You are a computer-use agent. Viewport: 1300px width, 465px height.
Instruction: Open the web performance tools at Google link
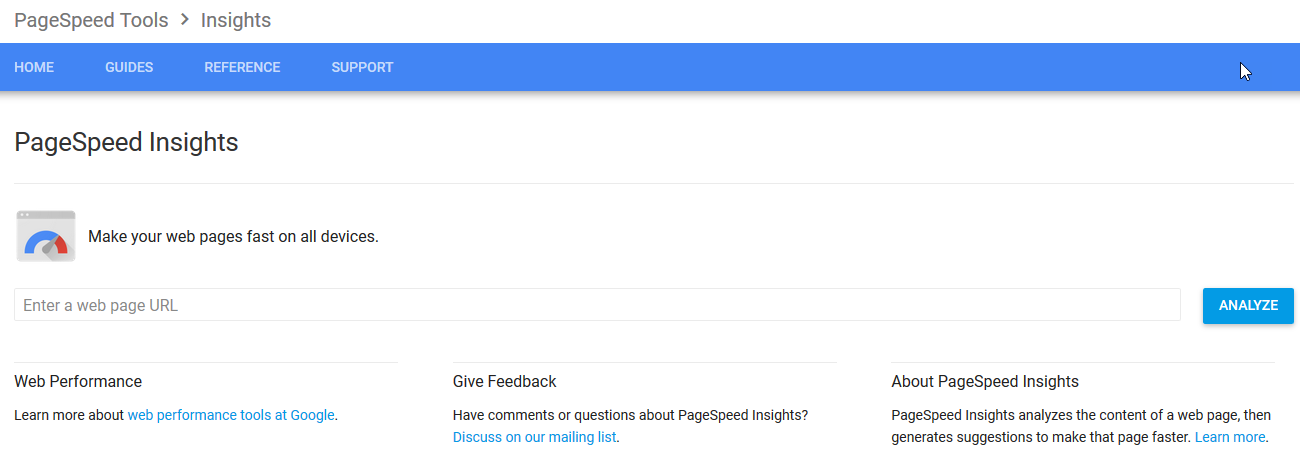[x=231, y=415]
